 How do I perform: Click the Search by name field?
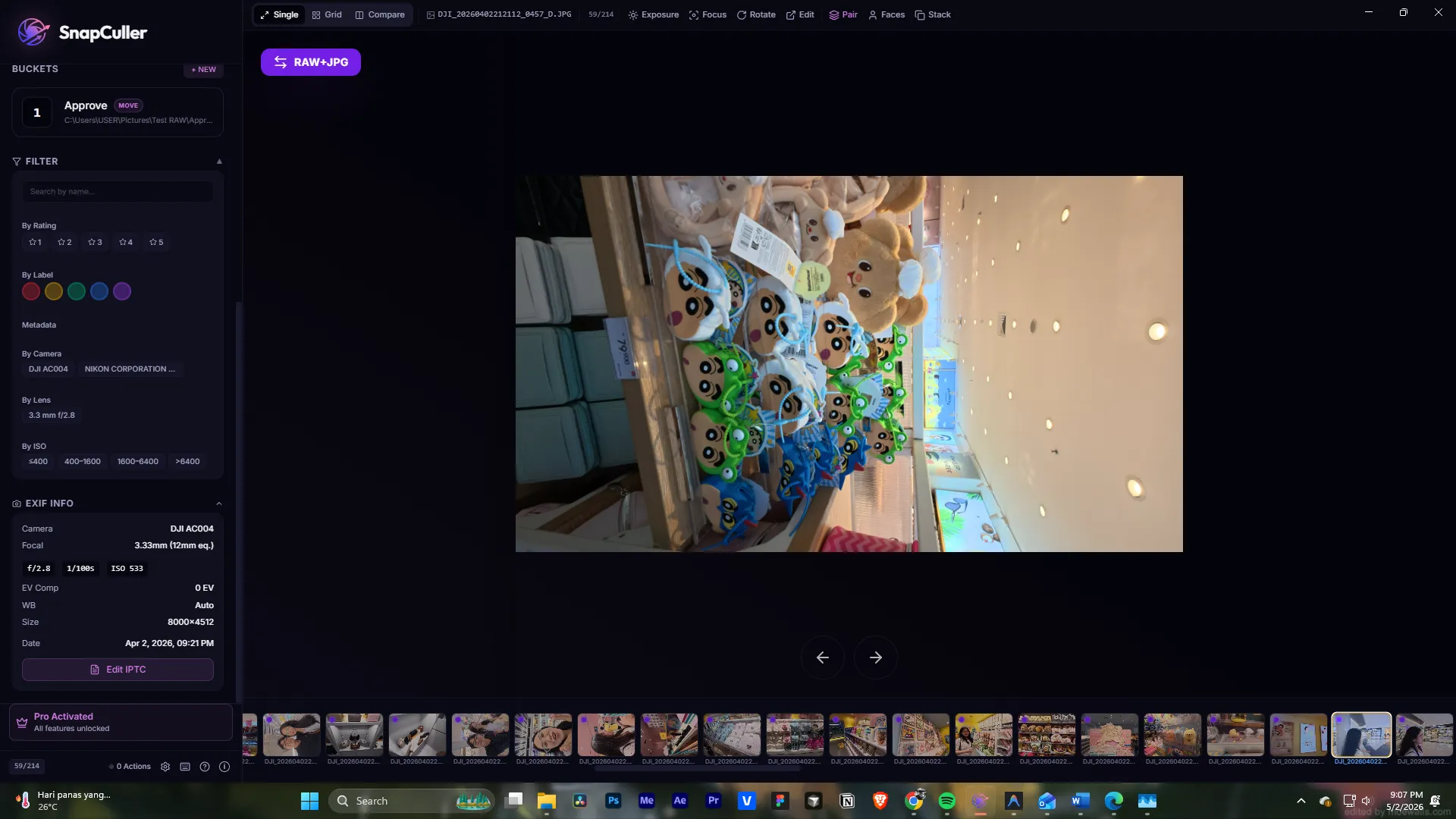click(x=118, y=191)
